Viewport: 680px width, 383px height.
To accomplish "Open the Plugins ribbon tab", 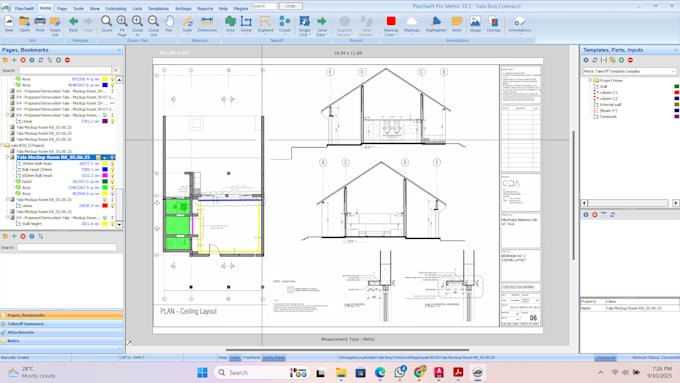I will (x=241, y=9).
